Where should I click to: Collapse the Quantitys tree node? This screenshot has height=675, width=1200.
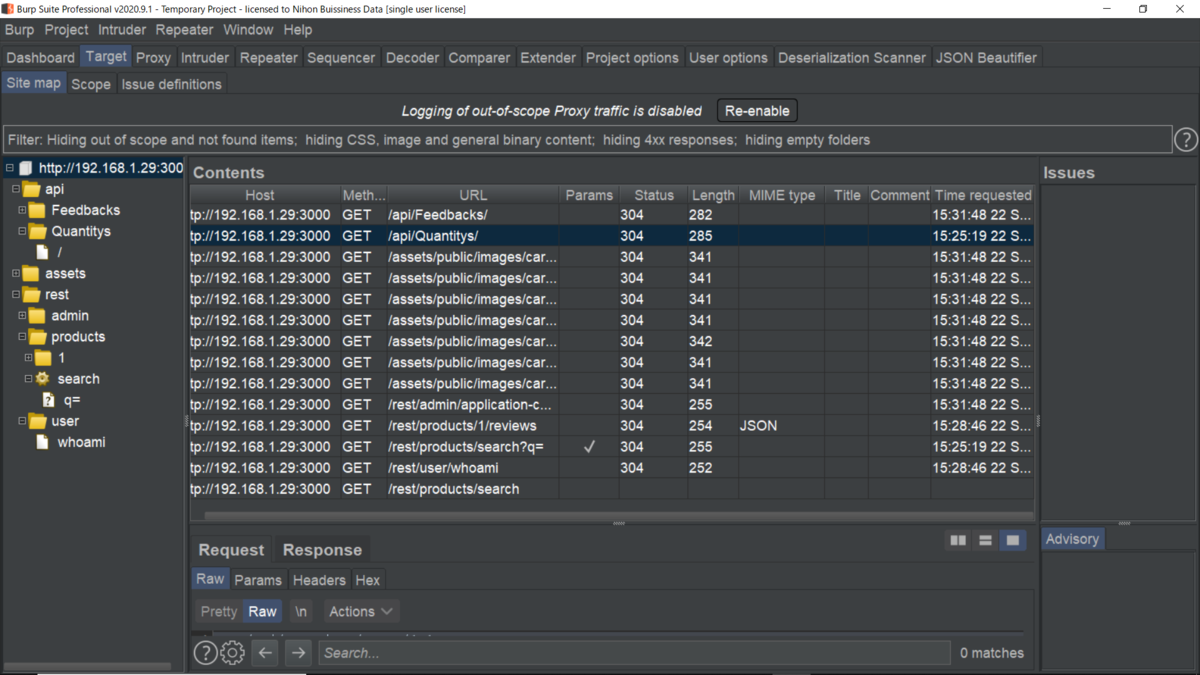point(22,231)
